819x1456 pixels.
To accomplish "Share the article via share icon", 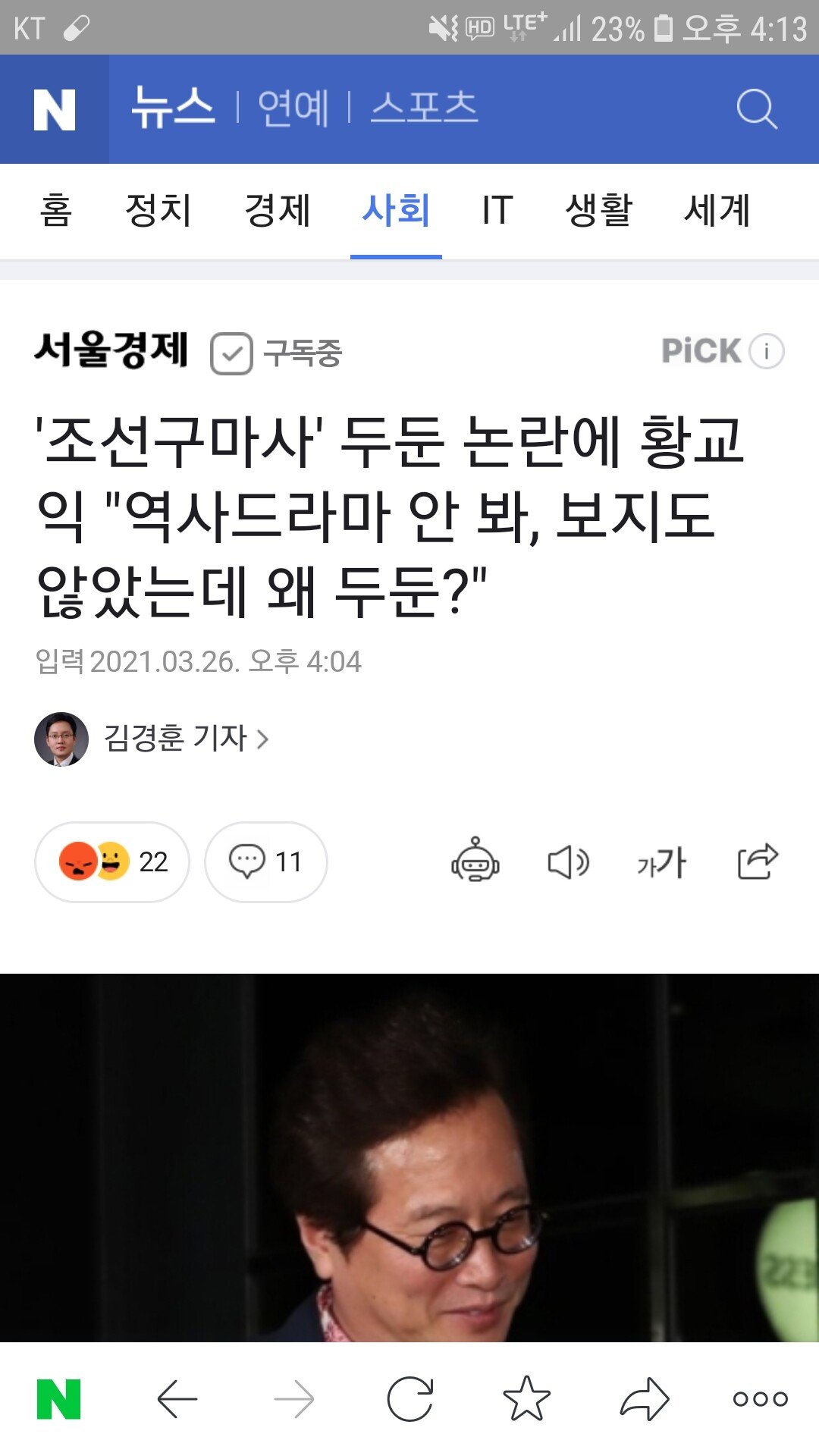I will click(x=758, y=861).
